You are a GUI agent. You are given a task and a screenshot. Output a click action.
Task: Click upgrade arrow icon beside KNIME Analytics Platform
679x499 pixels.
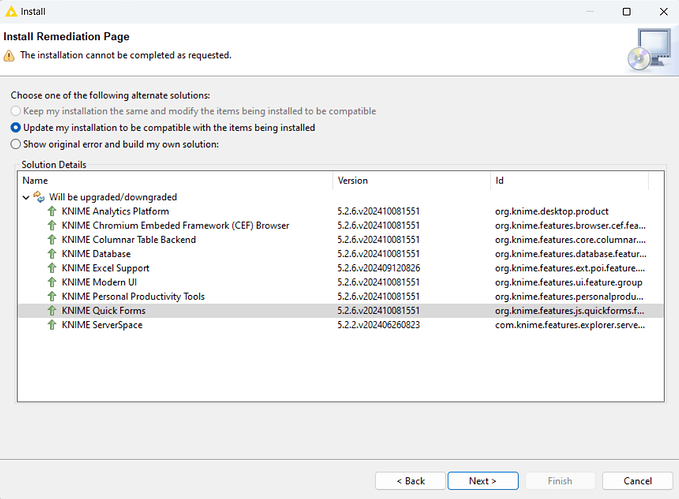pyautogui.click(x=52, y=212)
